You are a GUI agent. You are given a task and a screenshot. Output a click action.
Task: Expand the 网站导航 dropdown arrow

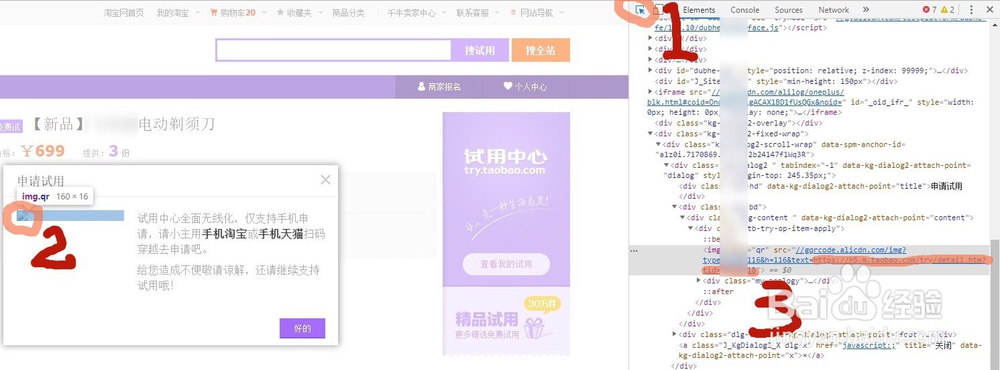[561, 13]
